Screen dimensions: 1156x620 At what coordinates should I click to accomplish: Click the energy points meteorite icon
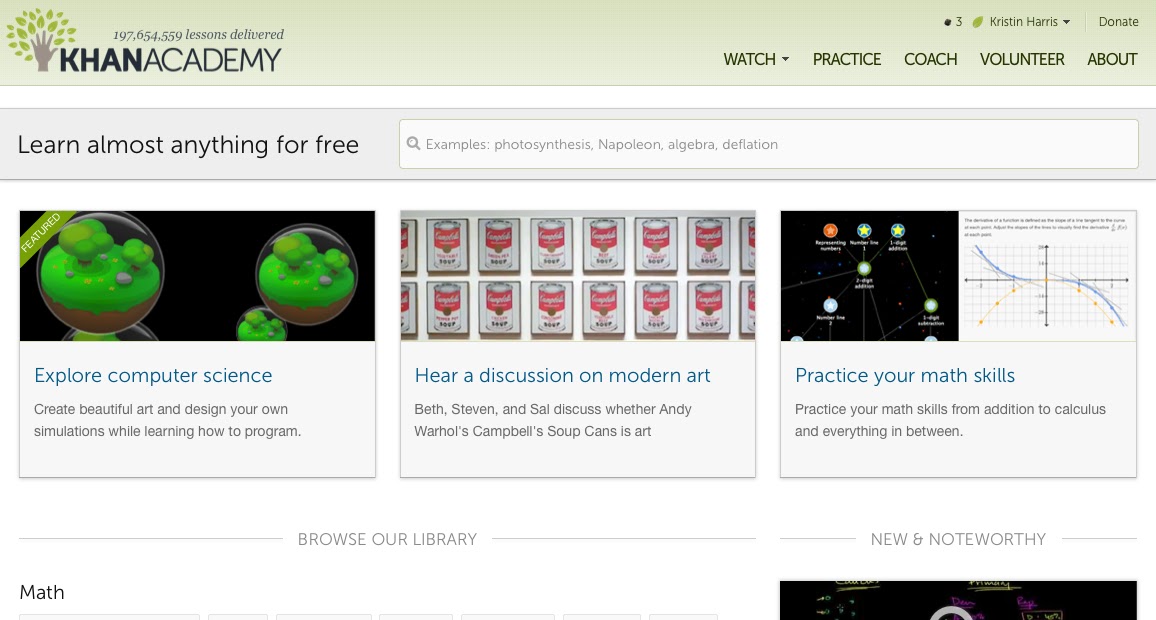point(947,22)
